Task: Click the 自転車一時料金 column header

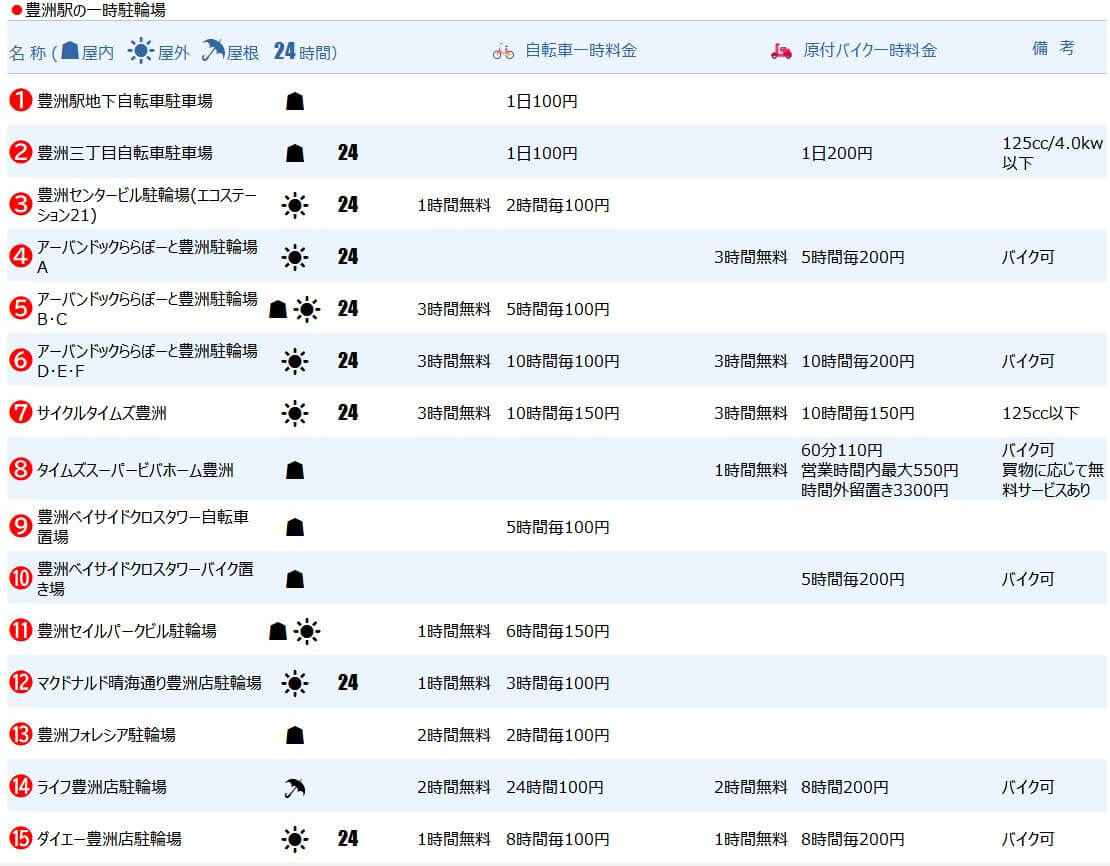Action: (x=580, y=51)
